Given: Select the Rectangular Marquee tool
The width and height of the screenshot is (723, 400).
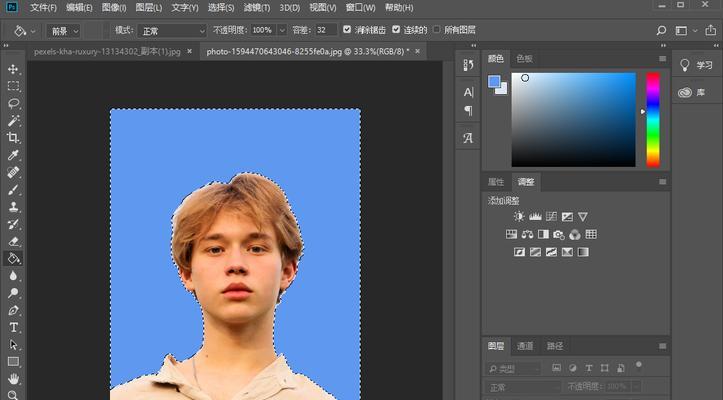Looking at the screenshot, I should [x=13, y=86].
